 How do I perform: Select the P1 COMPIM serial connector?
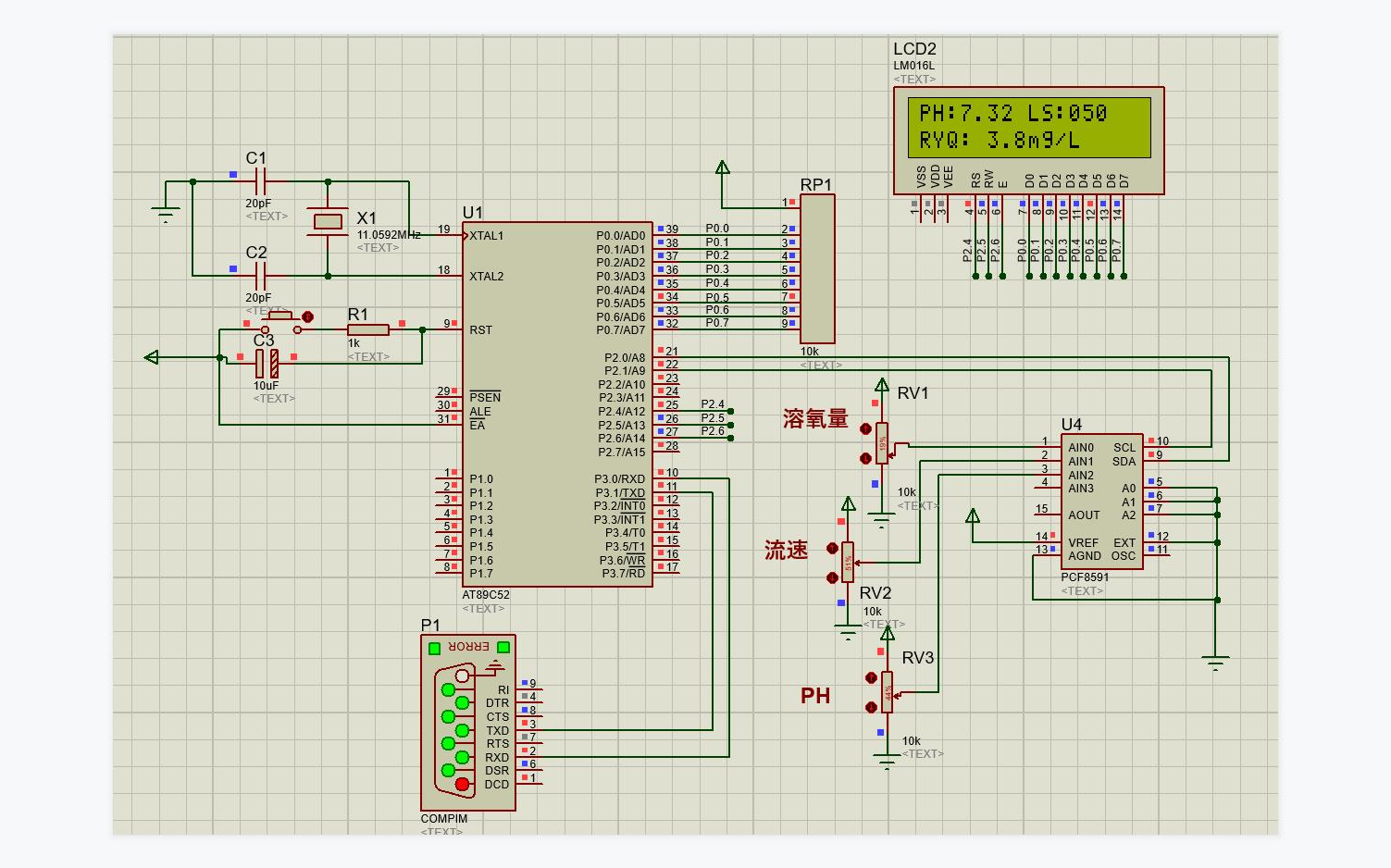(468, 723)
